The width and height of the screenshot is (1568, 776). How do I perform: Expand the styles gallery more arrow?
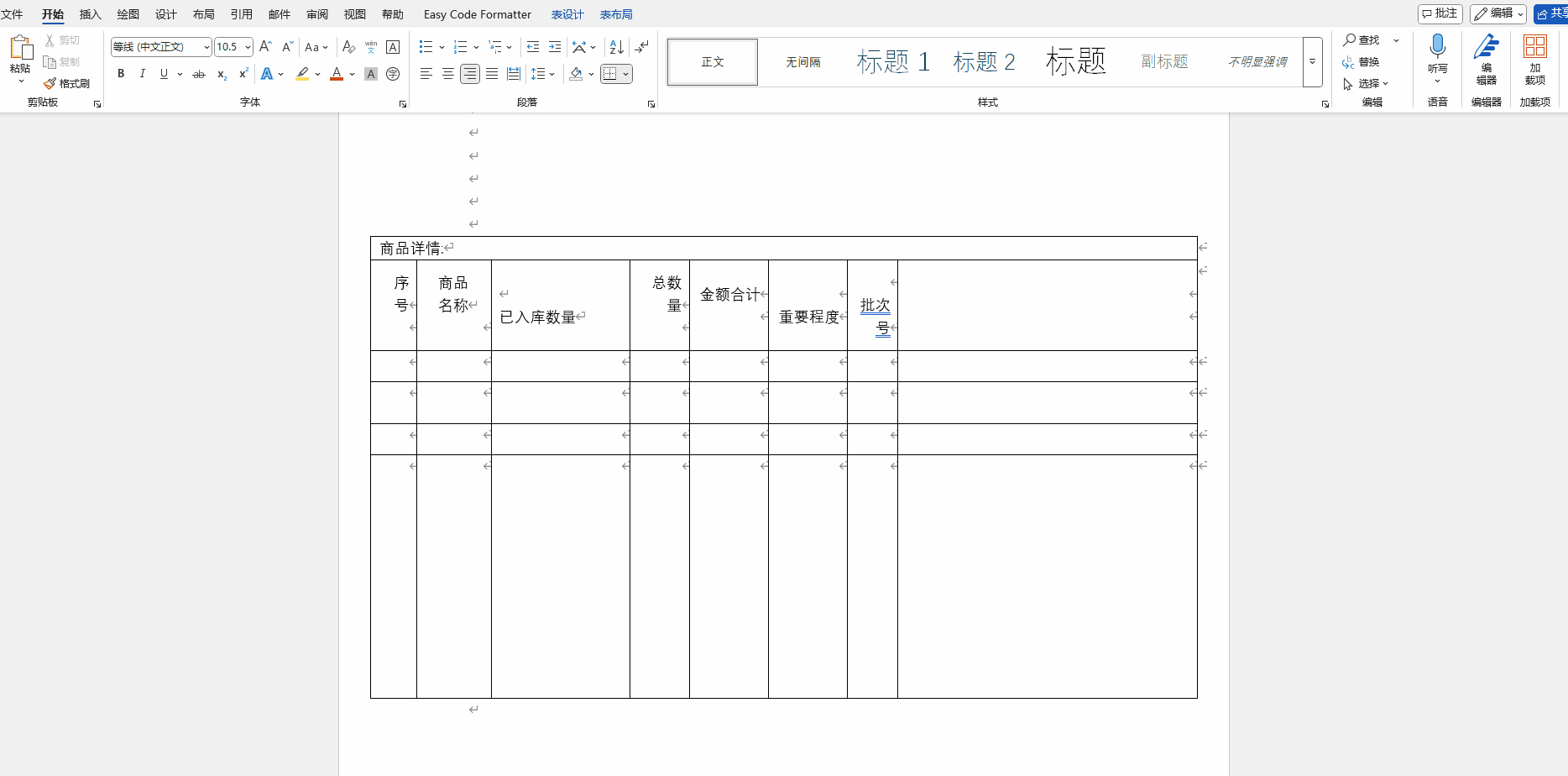coord(1312,62)
